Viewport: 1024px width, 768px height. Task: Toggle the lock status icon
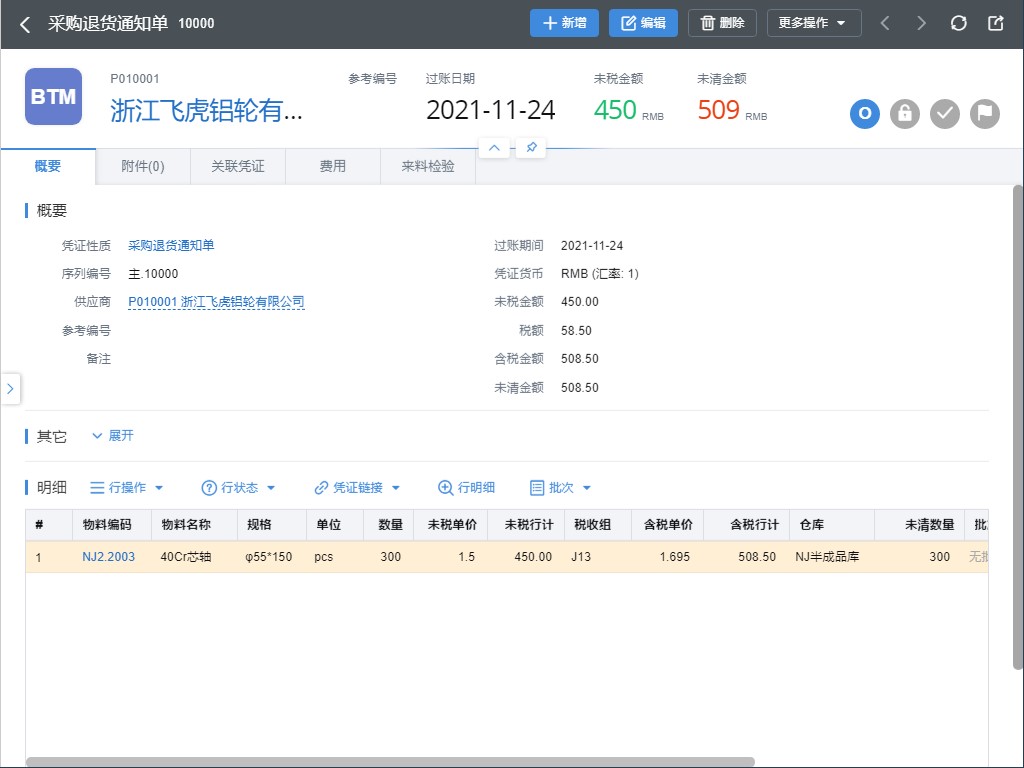[904, 114]
